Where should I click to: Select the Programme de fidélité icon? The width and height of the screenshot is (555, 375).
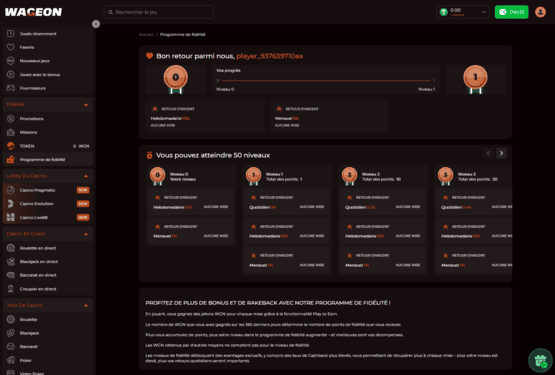pos(11,159)
